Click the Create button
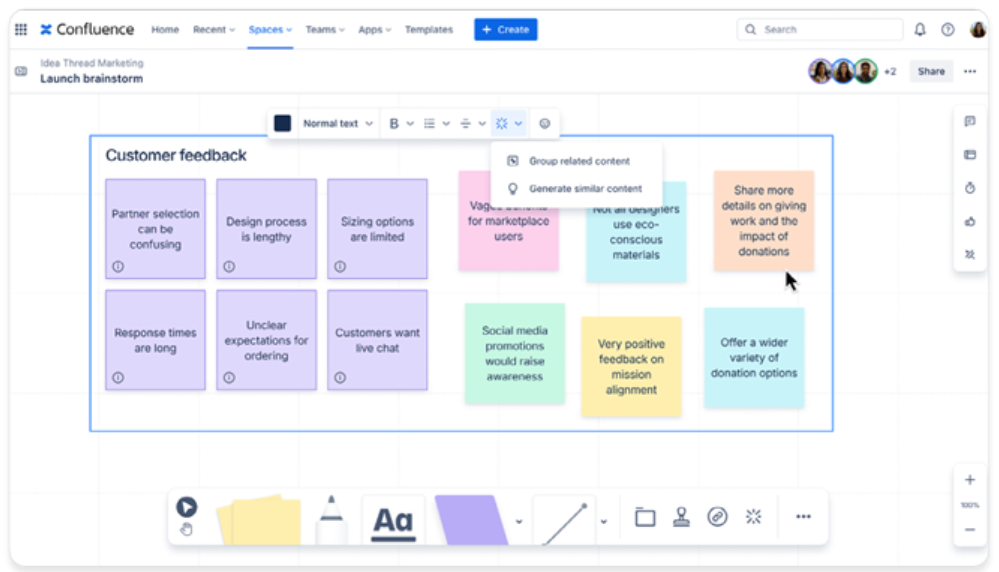 (x=505, y=30)
